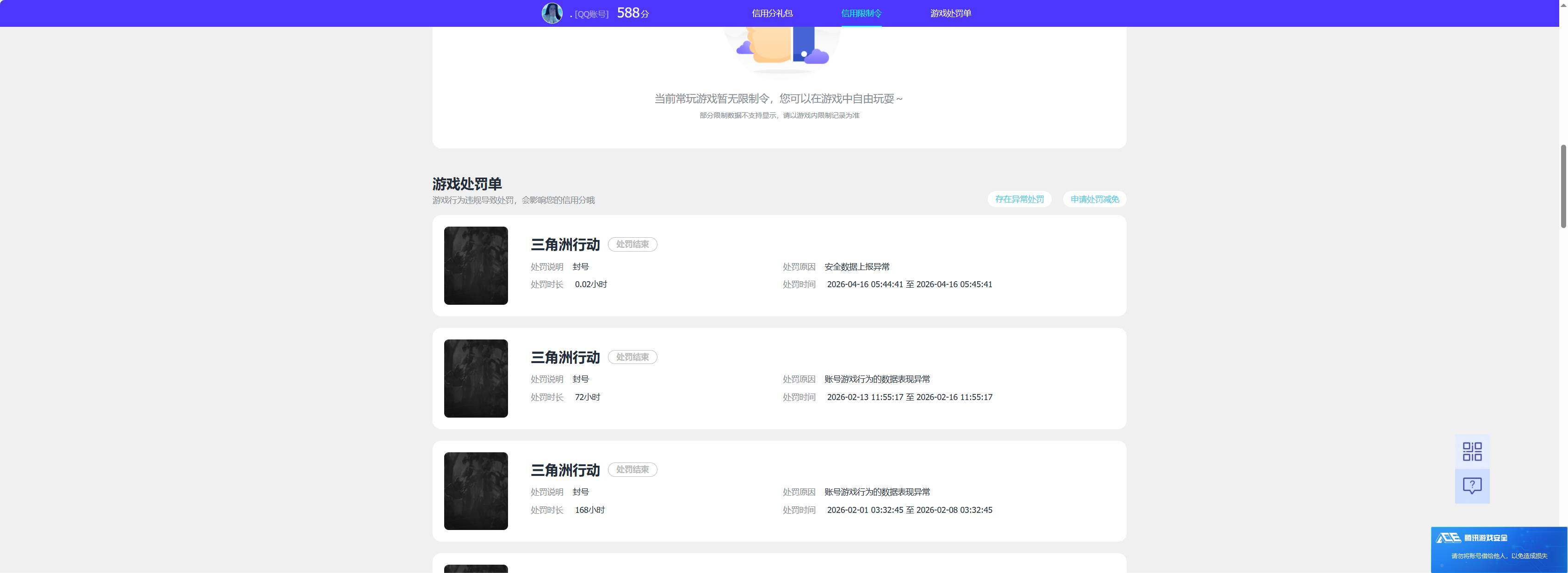Click the 申请处罚减免 button
Viewport: 1568px width, 573px height.
[x=1094, y=199]
